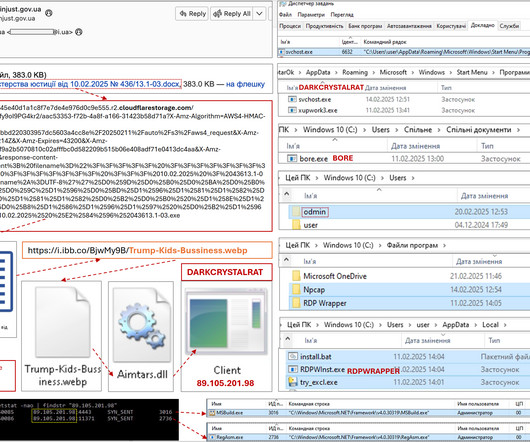This screenshot has height=442, width=530.
Task: Click the Roaming breadcrumb segment
Action: pos(355,72)
